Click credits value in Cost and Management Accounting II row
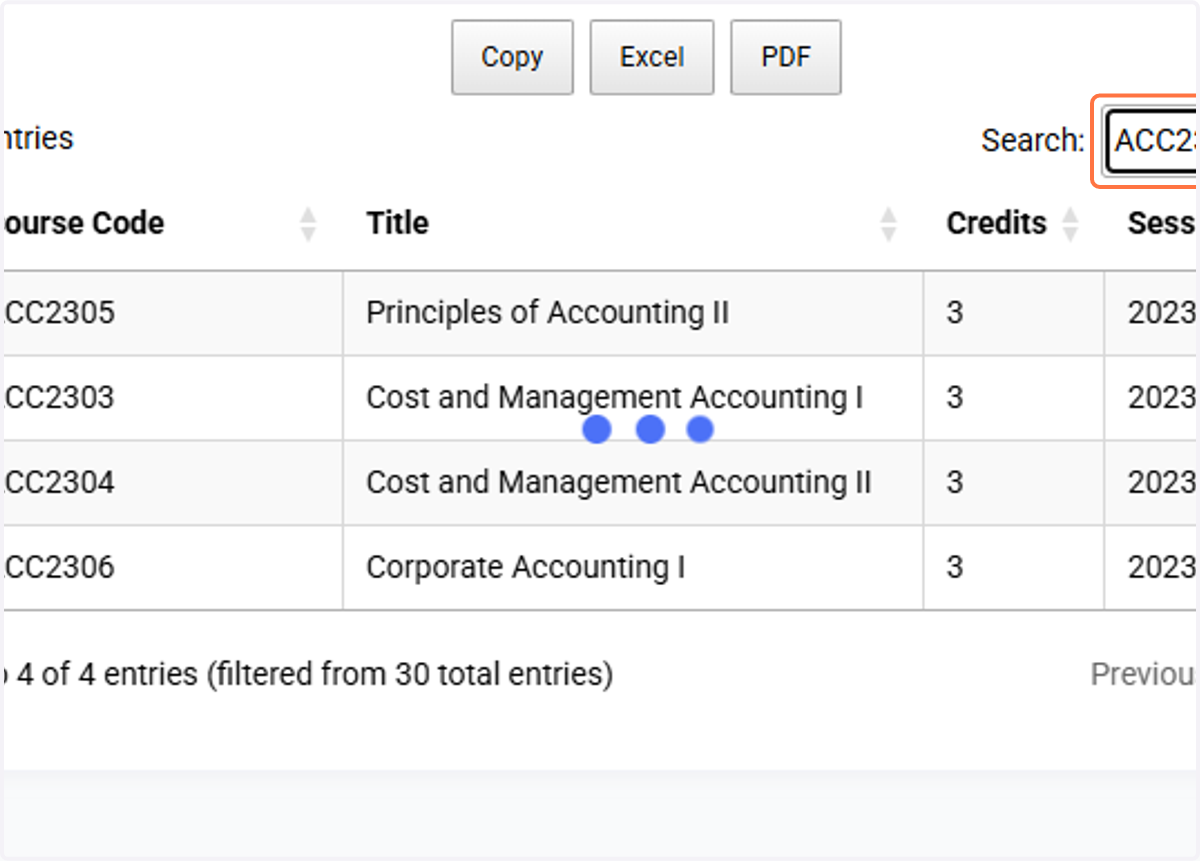 (x=955, y=483)
